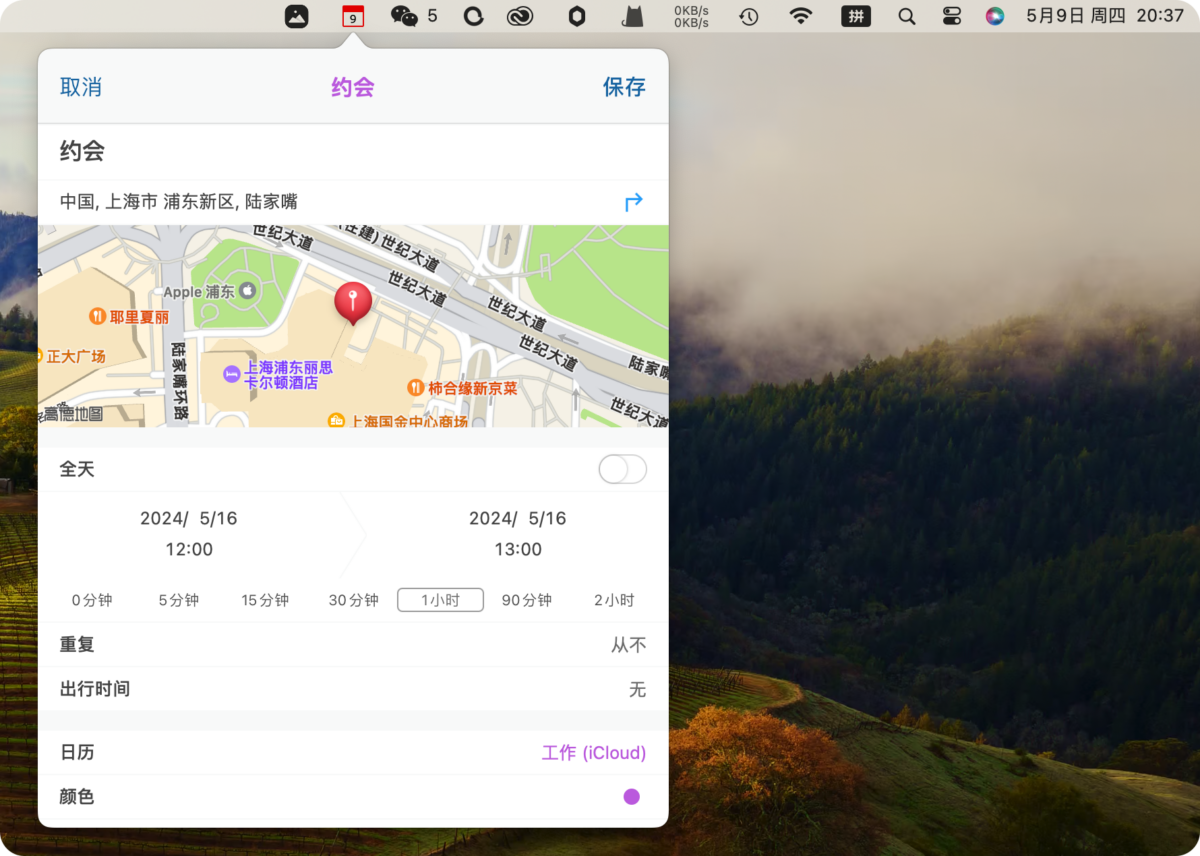Launch Siri from menu bar
Viewport: 1200px width, 856px height.
(x=994, y=16)
